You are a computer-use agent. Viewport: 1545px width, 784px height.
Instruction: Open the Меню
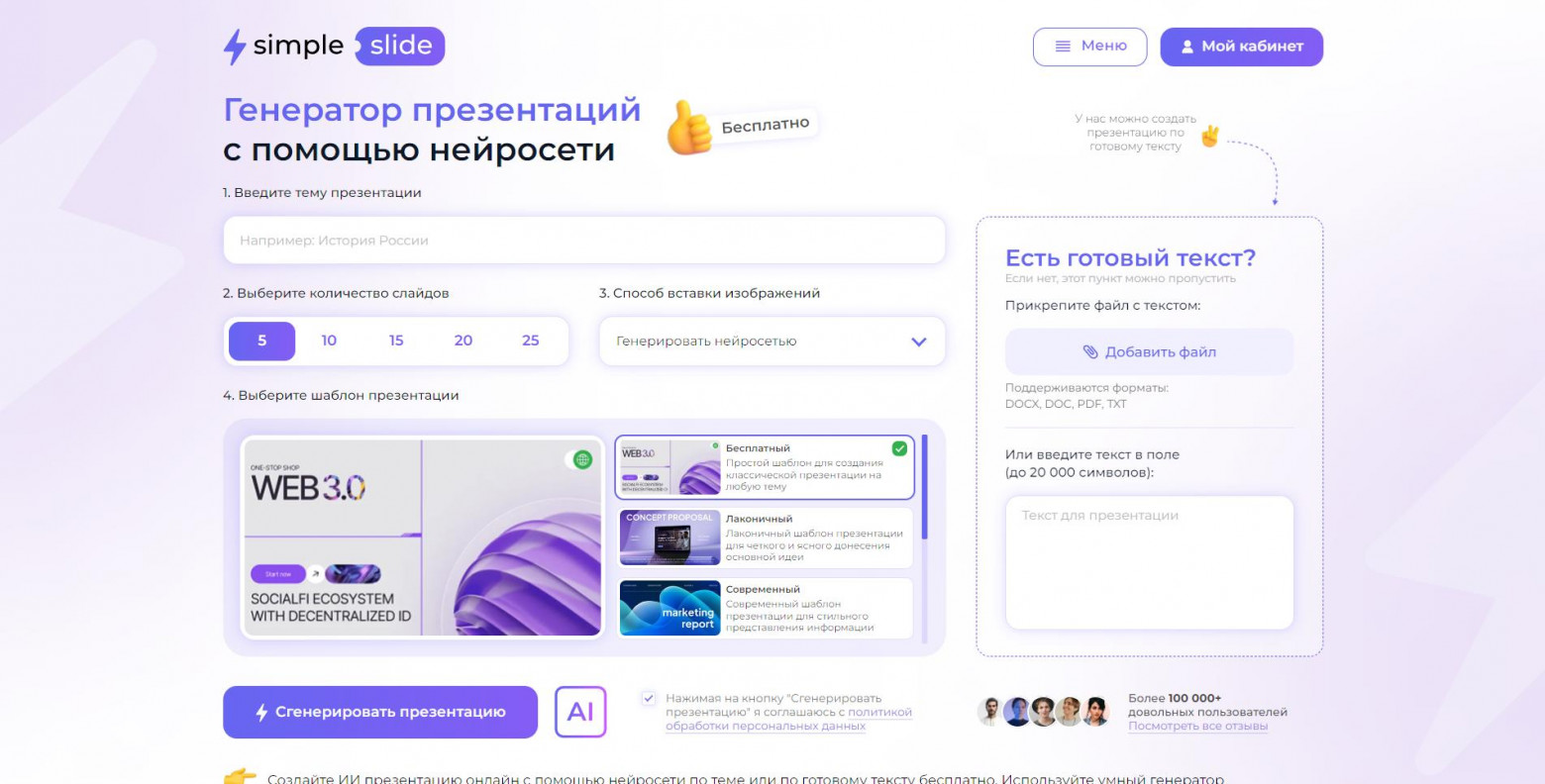click(1089, 46)
